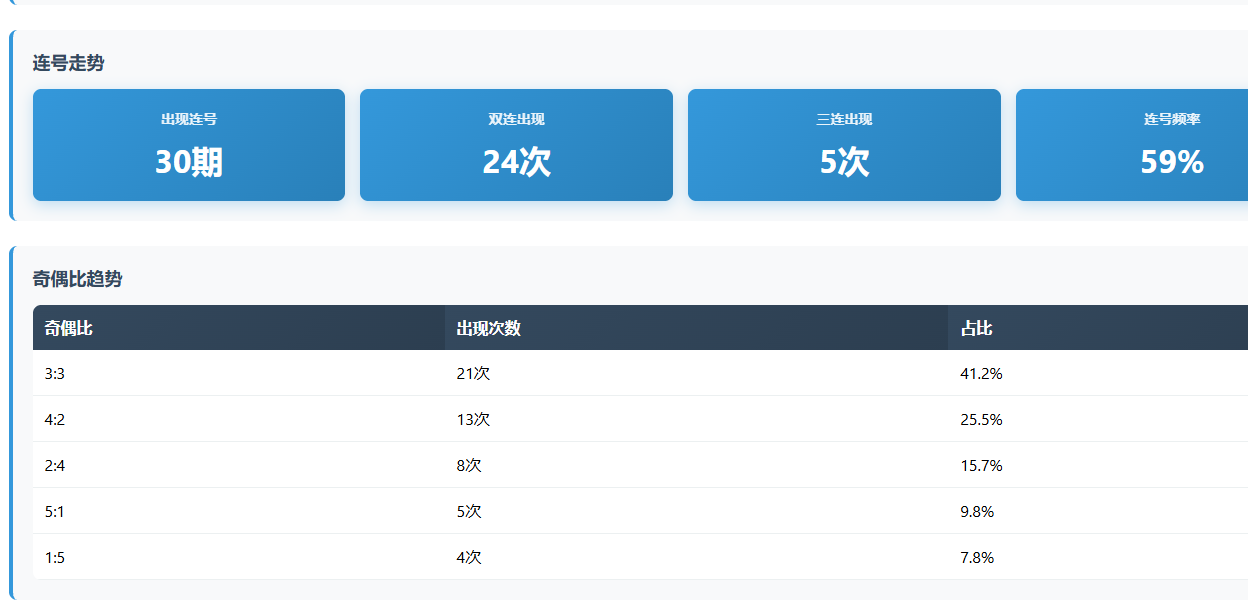Click the 奇偶比趋势 section heading
The height and width of the screenshot is (607, 1248).
(x=77, y=279)
